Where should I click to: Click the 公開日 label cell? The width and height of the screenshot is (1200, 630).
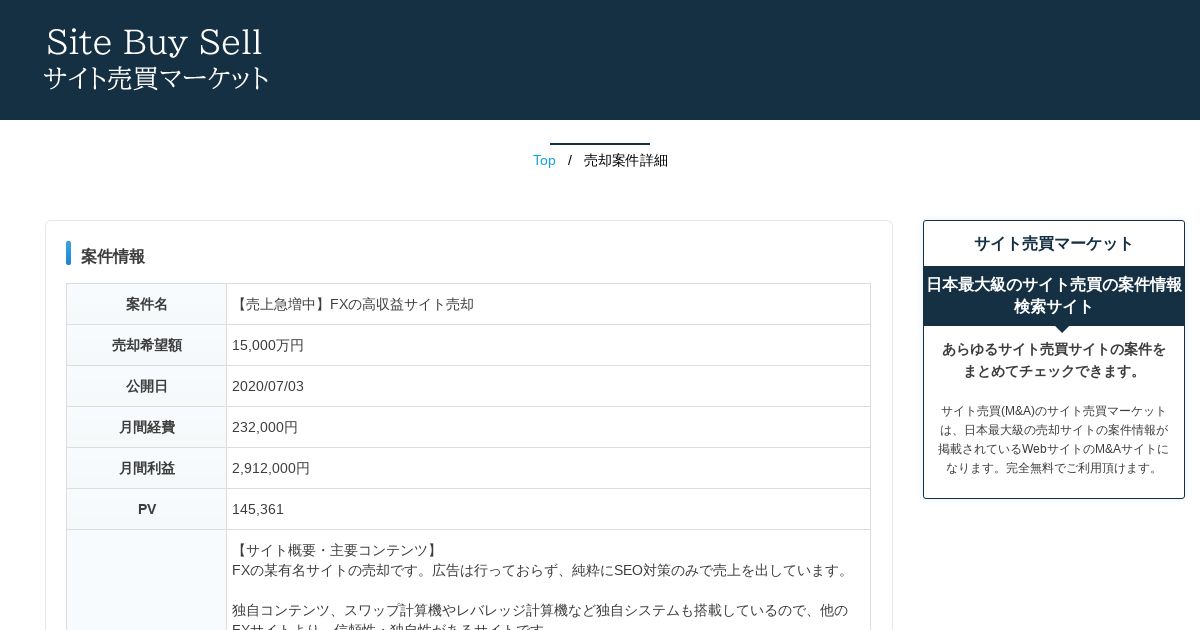click(x=147, y=386)
